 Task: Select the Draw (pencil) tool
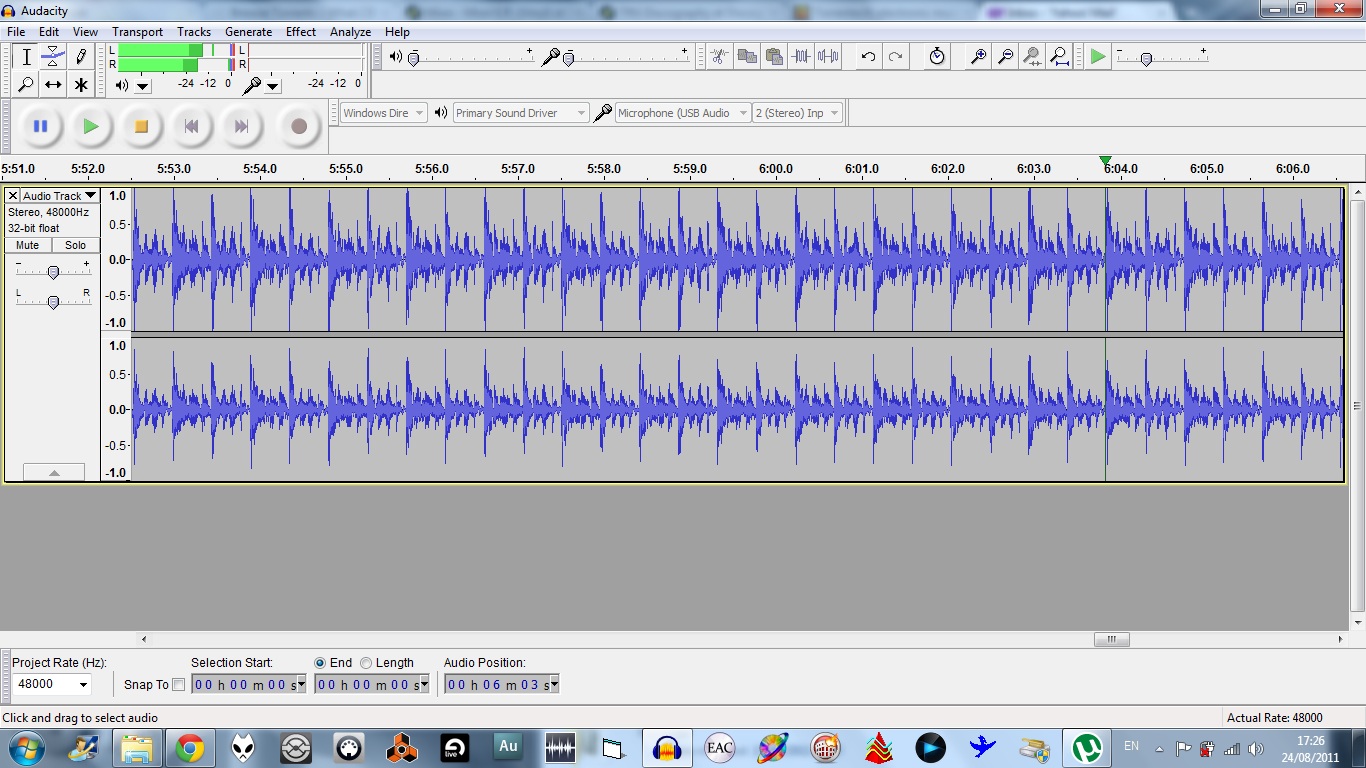tap(81, 57)
